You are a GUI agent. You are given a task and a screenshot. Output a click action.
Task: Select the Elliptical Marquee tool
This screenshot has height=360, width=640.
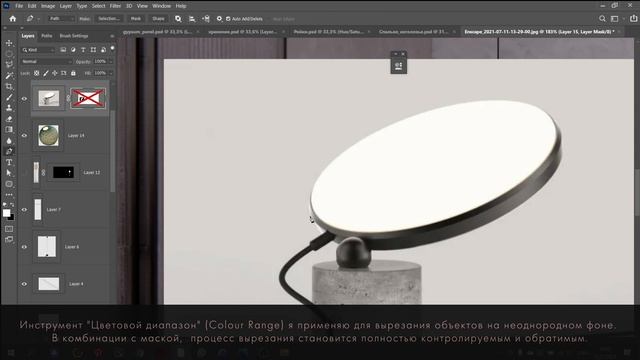pyautogui.click(x=9, y=54)
